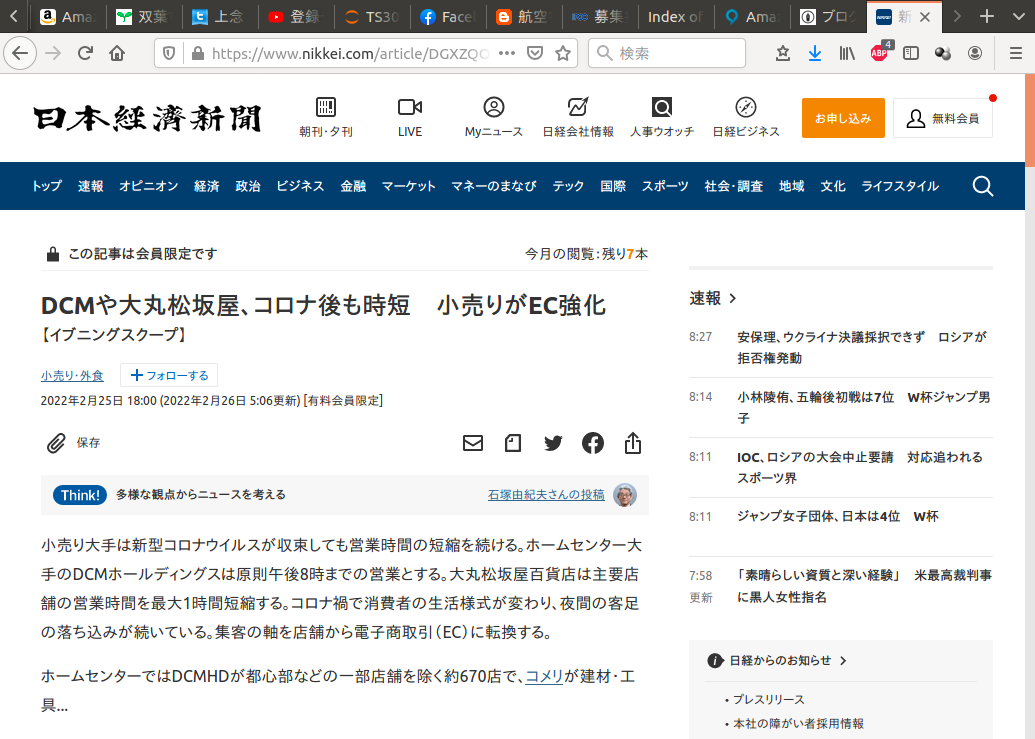Select the ライフスタイル menu item
This screenshot has width=1035, height=739.
click(900, 186)
